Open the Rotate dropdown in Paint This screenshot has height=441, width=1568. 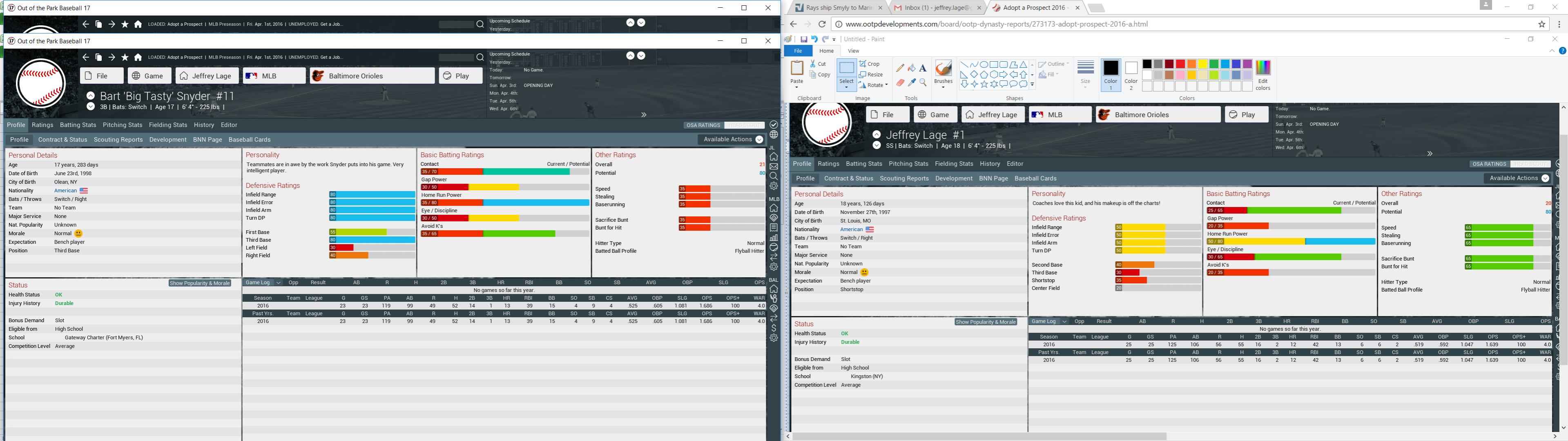(x=874, y=85)
